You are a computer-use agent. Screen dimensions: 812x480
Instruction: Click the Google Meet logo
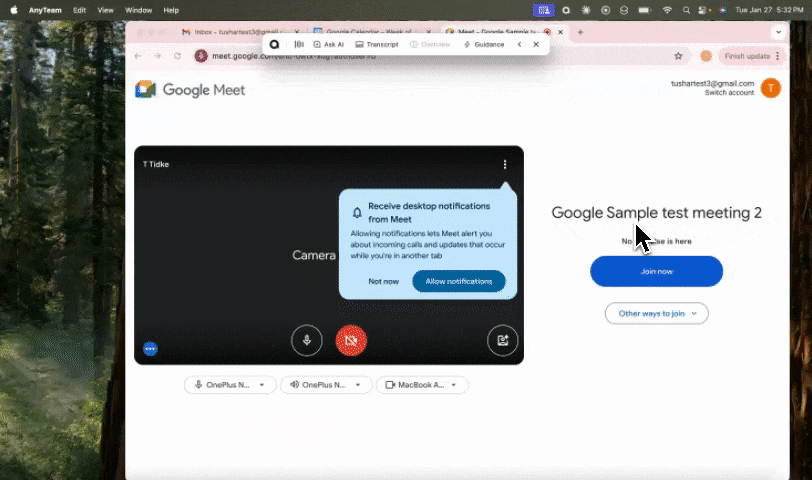click(190, 90)
